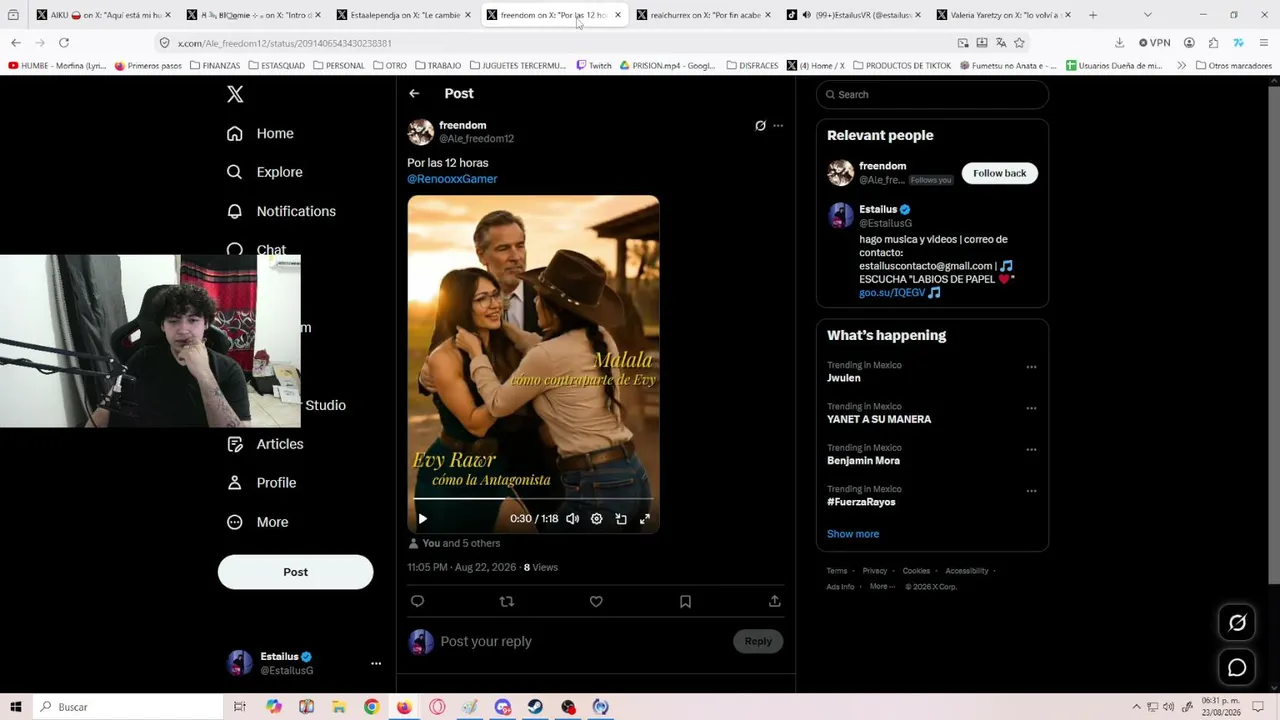
Task: Open Profile in the X sidebar
Action: (261, 483)
